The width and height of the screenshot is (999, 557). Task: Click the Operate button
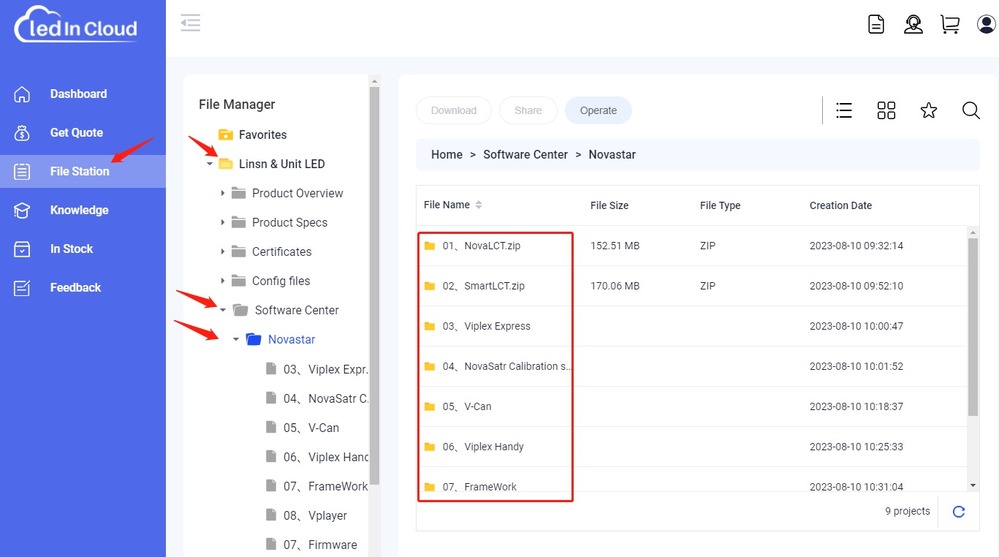[598, 110]
